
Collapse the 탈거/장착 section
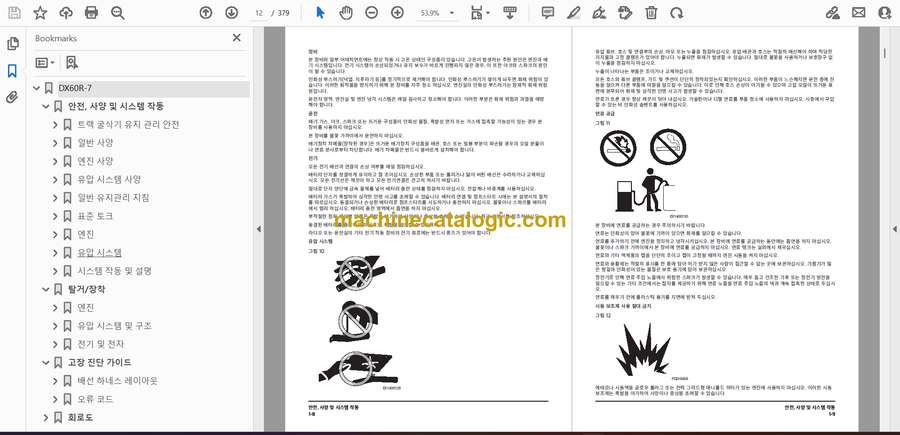coord(46,290)
